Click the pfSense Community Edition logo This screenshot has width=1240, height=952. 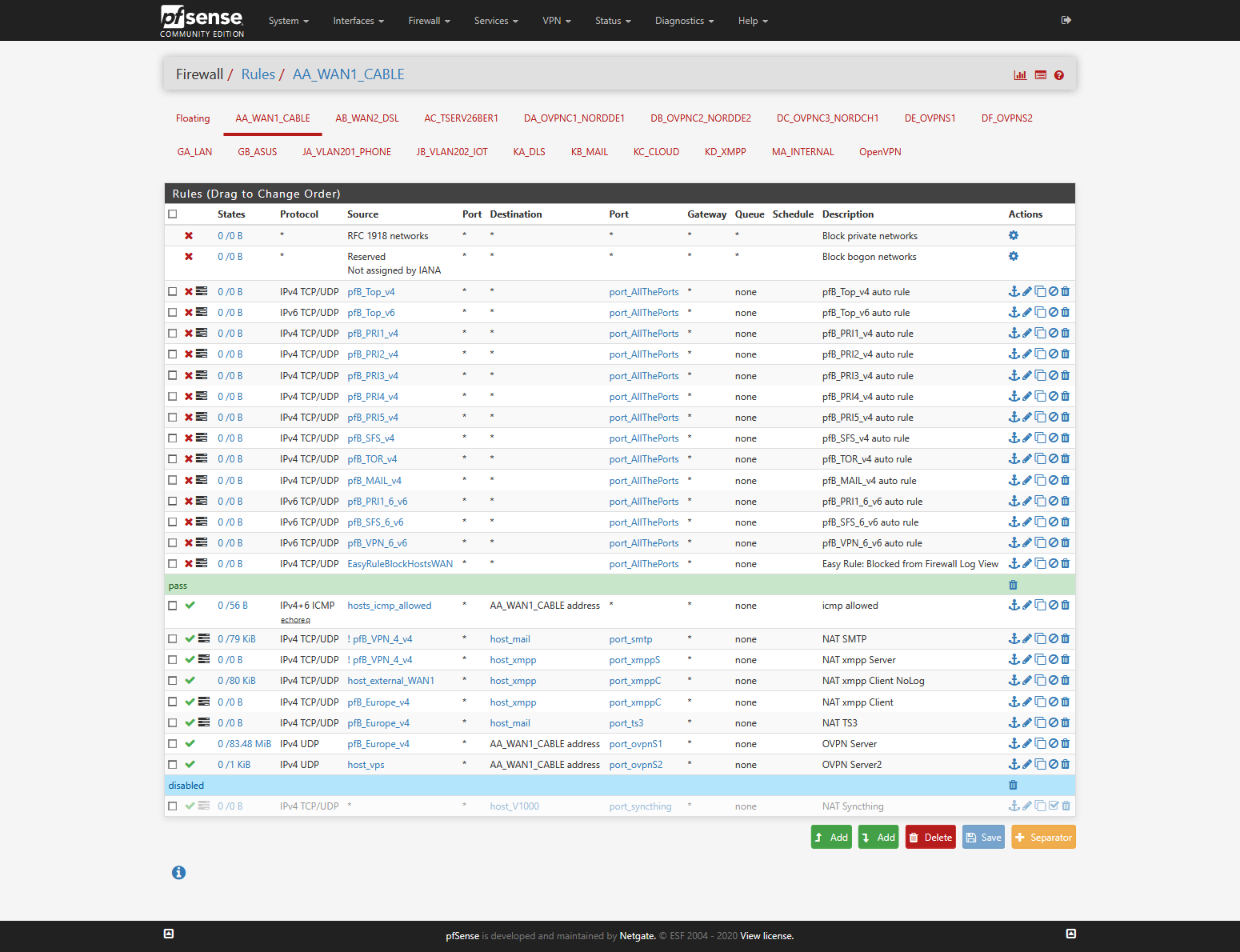coord(202,21)
